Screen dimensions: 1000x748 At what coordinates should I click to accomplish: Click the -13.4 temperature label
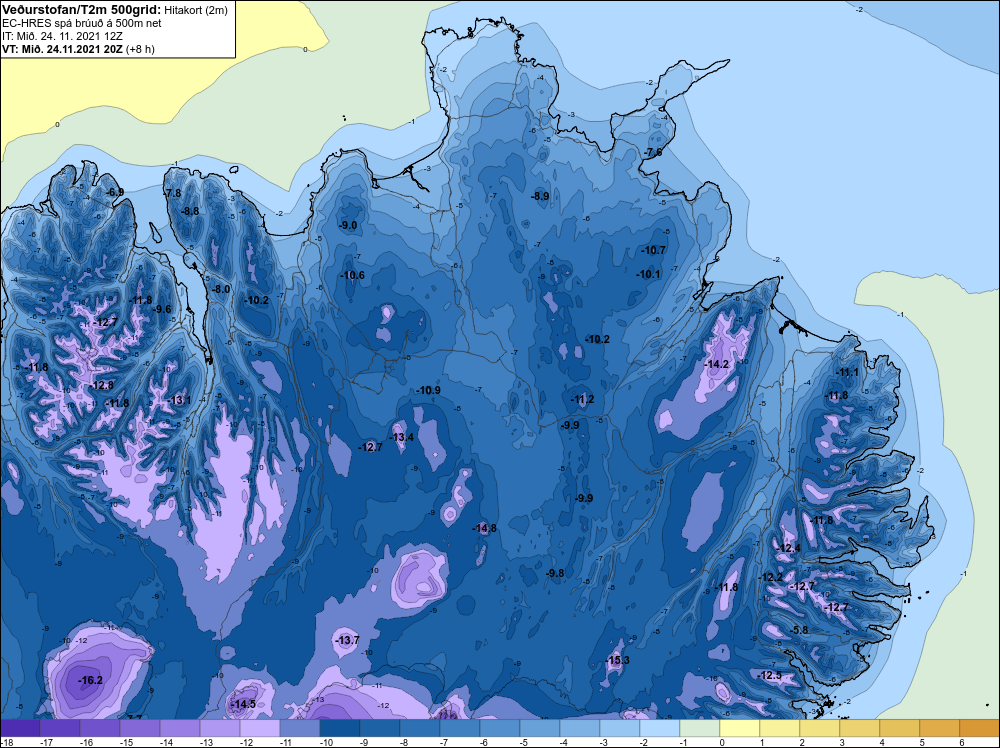point(401,437)
